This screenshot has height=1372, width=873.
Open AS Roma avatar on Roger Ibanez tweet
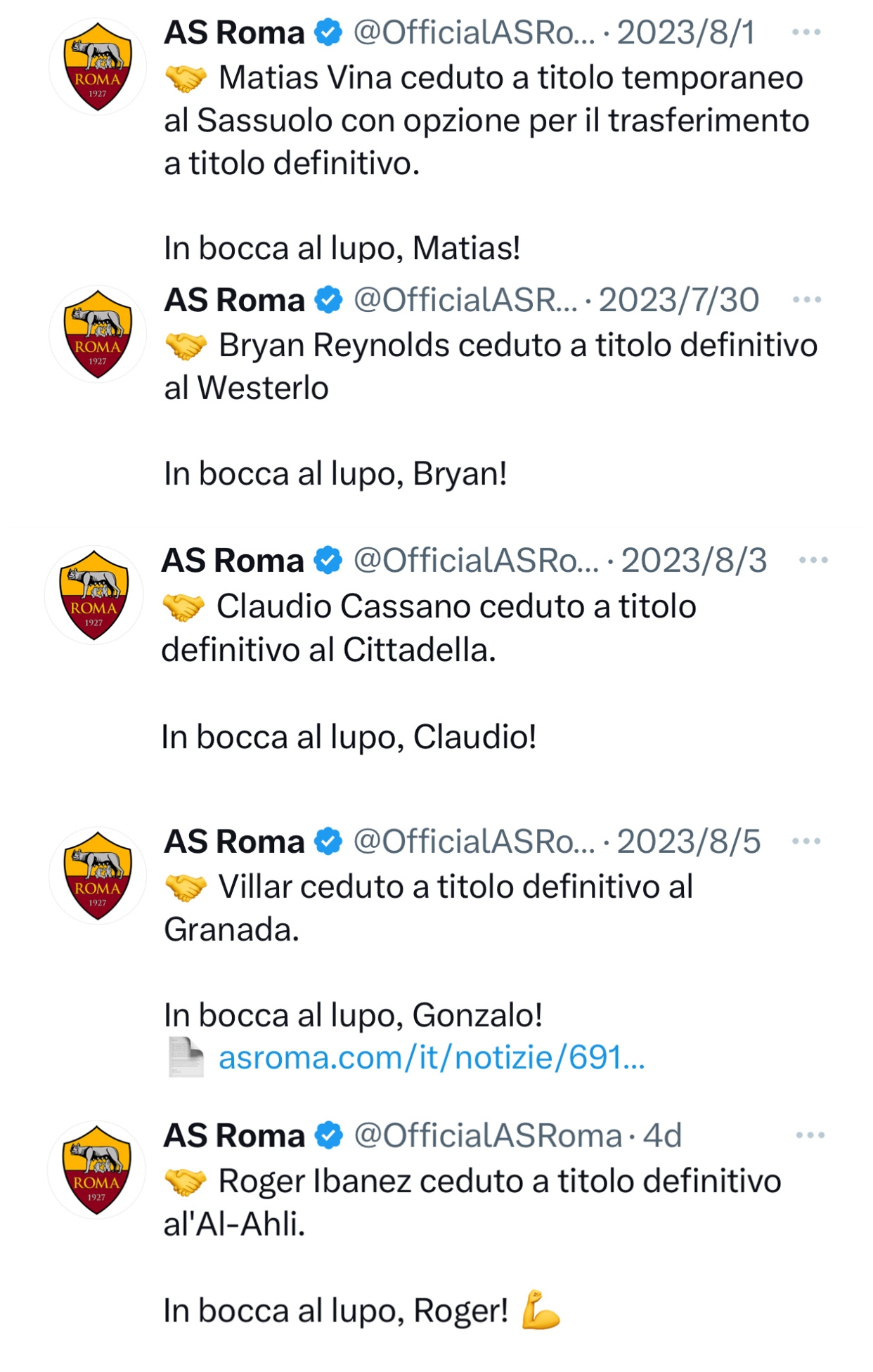click(x=96, y=1170)
